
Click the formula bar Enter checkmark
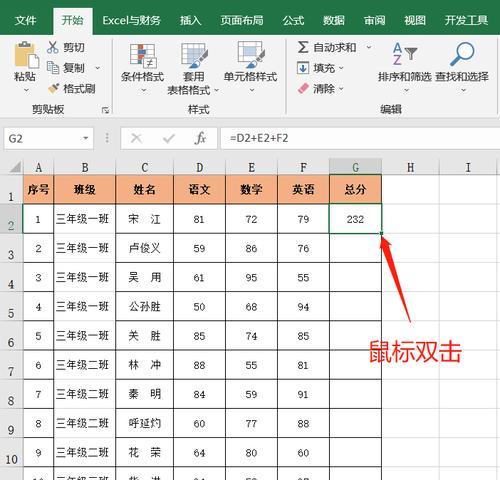pyautogui.click(x=169, y=138)
